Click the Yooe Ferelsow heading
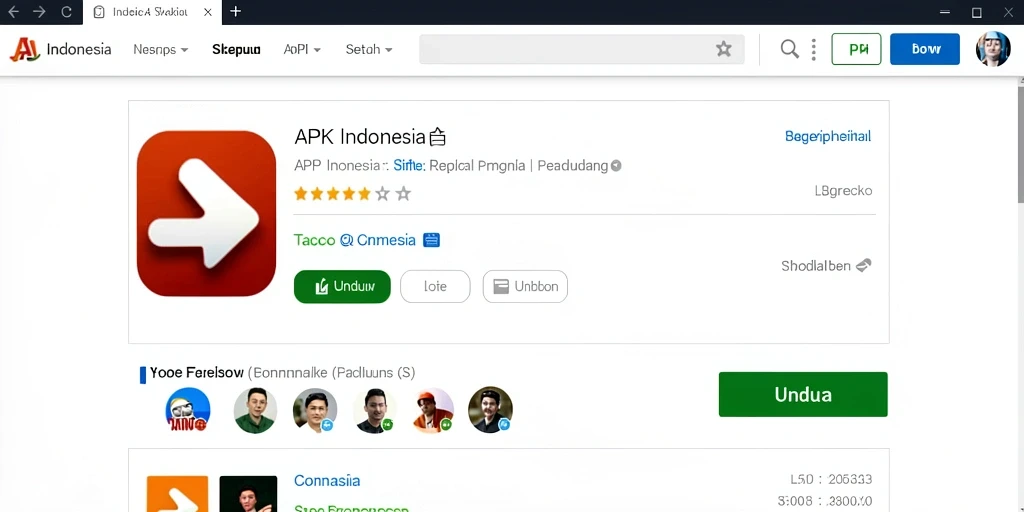Viewport: 1024px width, 512px height. tap(197, 373)
